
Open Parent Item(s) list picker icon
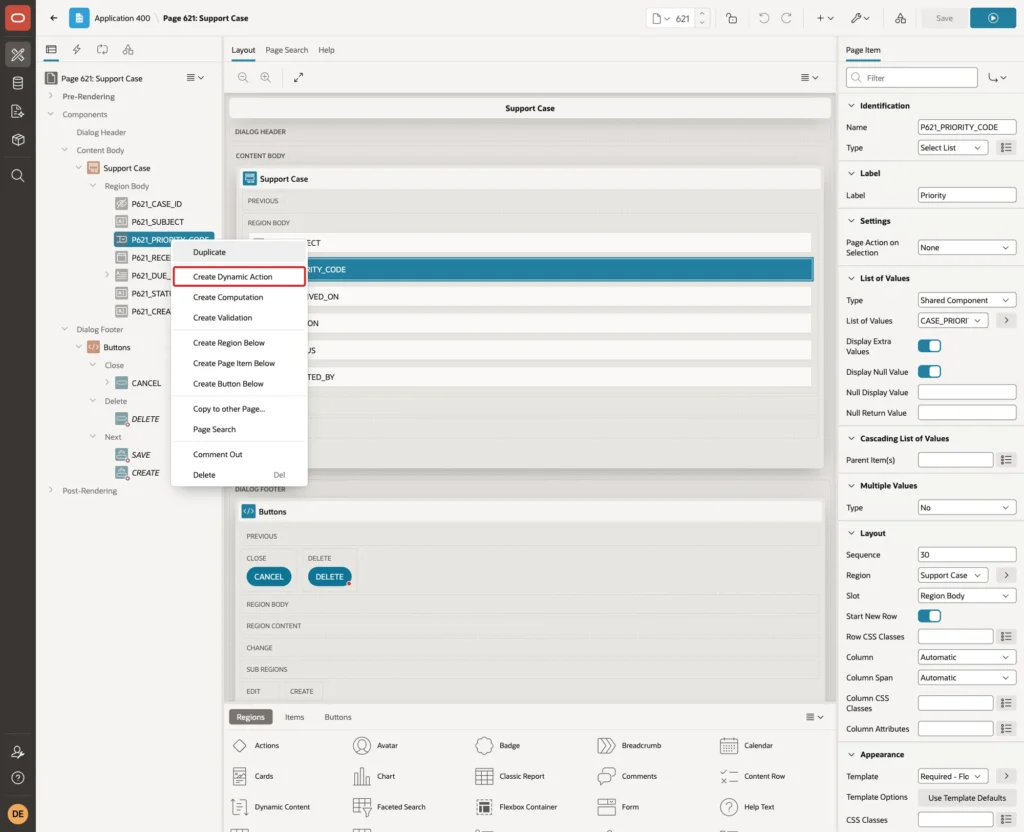point(1006,460)
